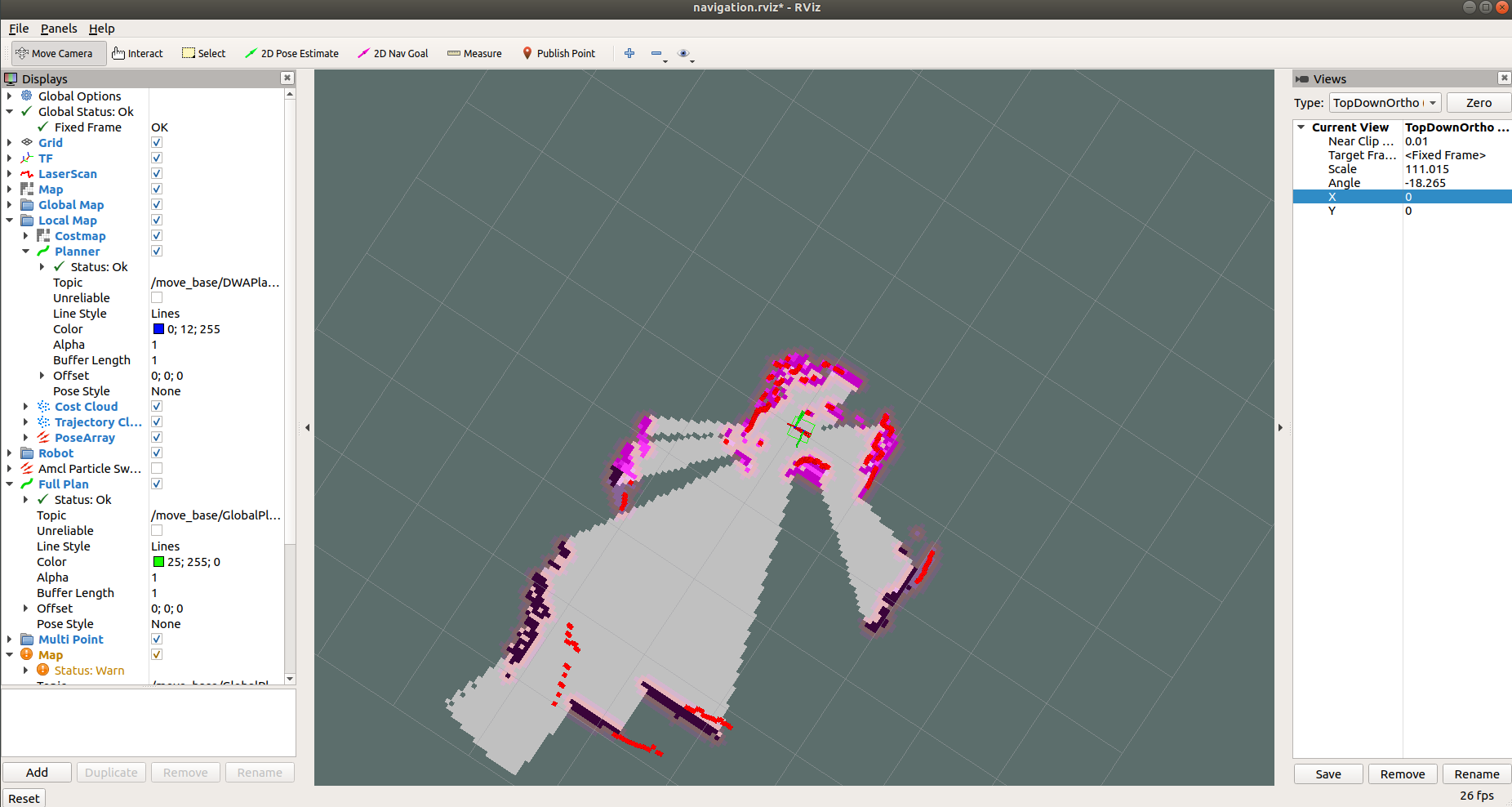Click the Global Options gear icon

[27, 96]
